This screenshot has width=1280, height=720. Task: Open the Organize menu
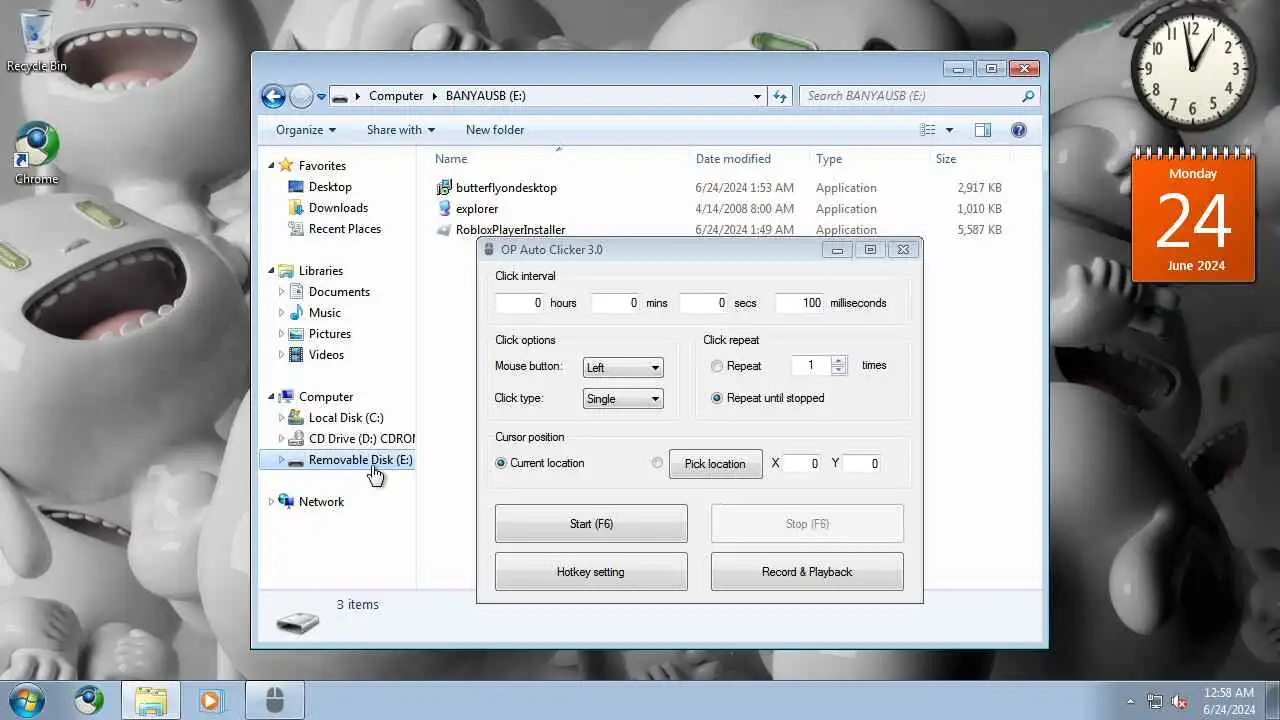tap(306, 130)
